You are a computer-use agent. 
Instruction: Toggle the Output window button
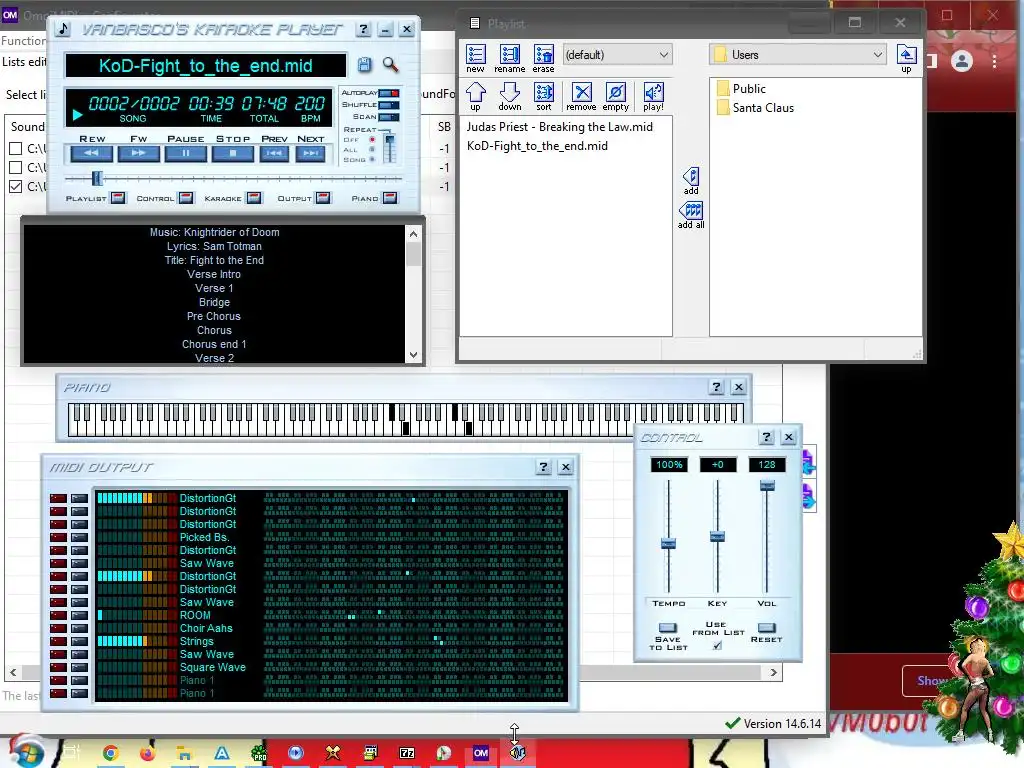[323, 198]
